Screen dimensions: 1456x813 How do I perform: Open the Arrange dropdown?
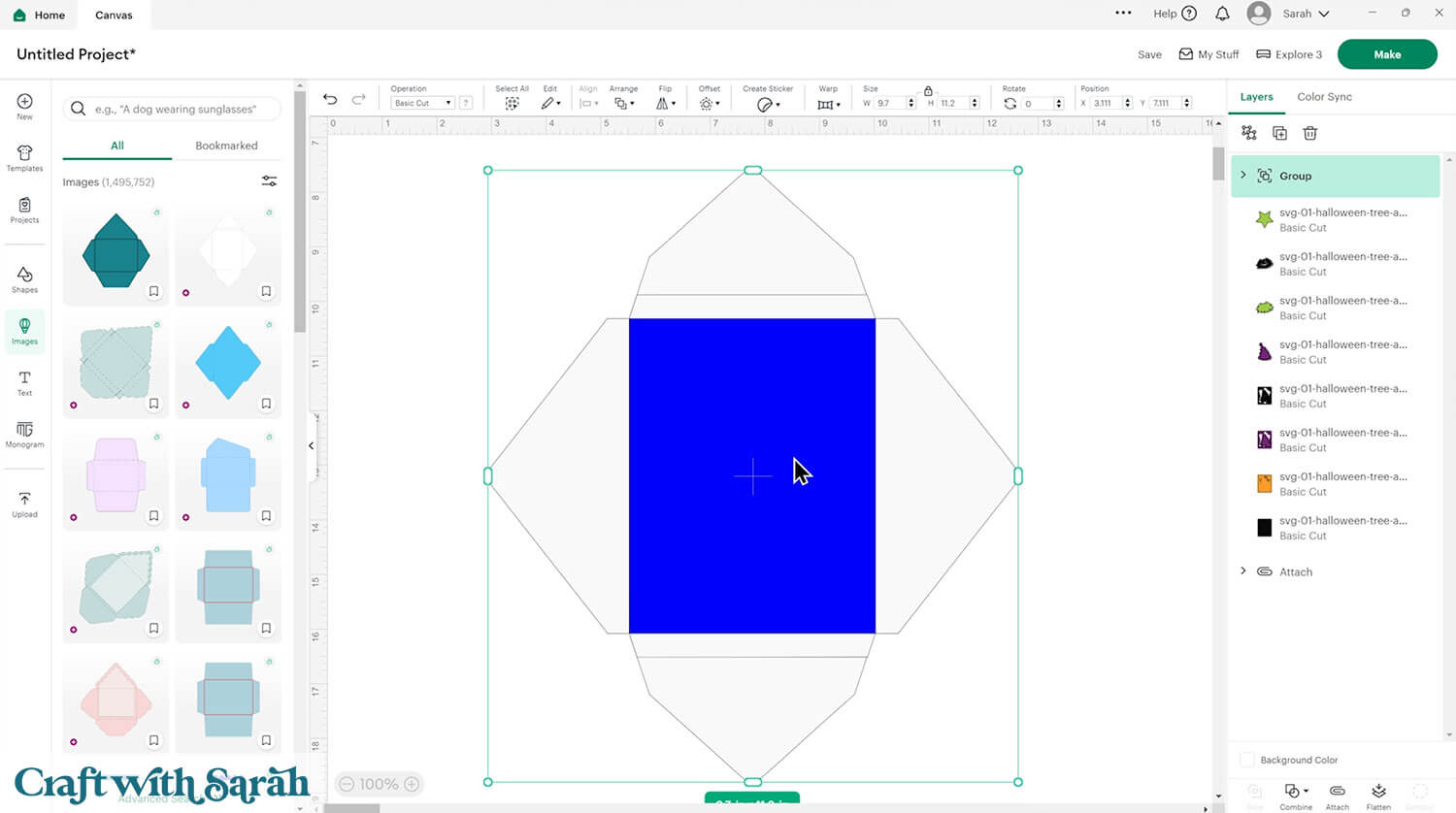(624, 103)
